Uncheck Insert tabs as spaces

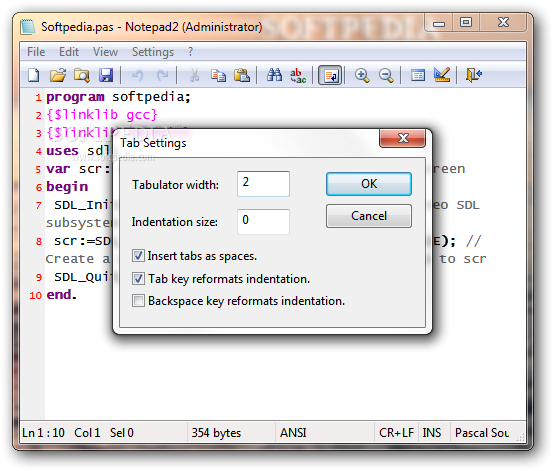pos(138,255)
